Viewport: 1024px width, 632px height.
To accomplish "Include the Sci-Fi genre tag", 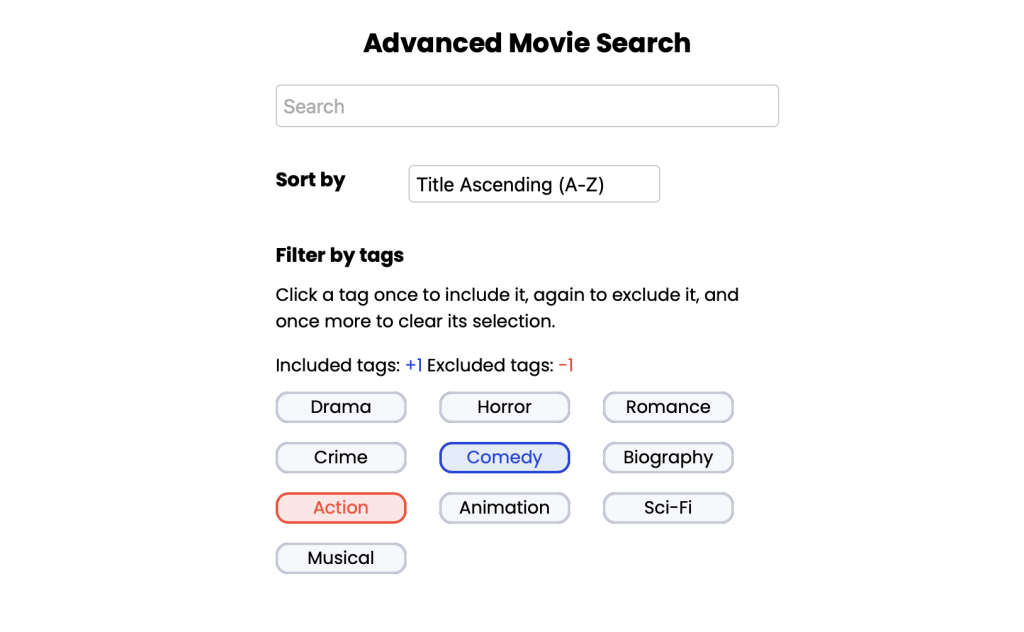I will (x=668, y=508).
